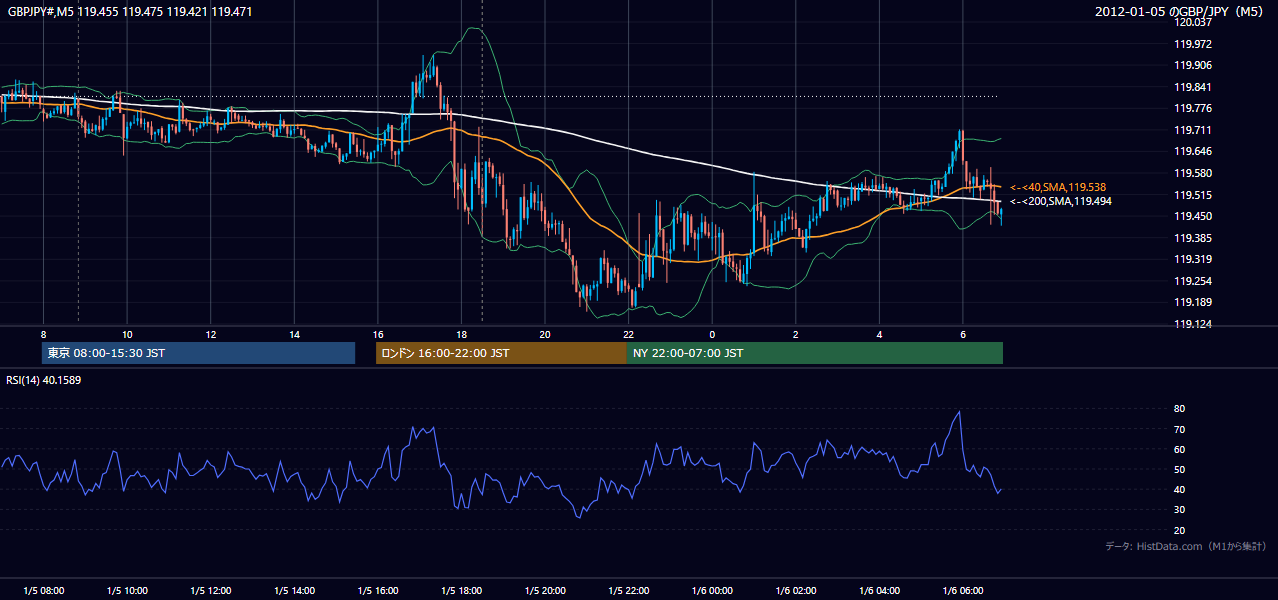Click the 1/6 00:00 bottom time label

tap(712, 591)
